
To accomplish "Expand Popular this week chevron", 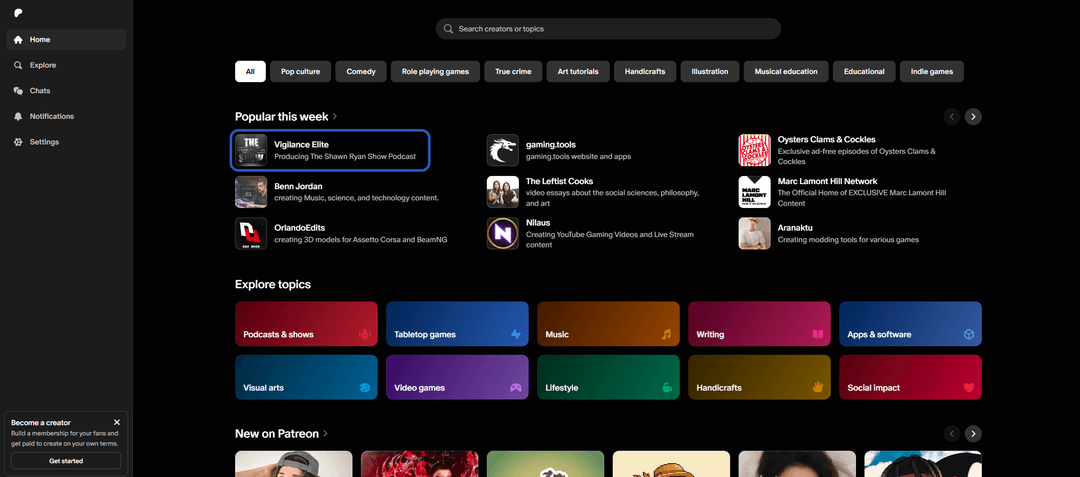I will coord(335,117).
